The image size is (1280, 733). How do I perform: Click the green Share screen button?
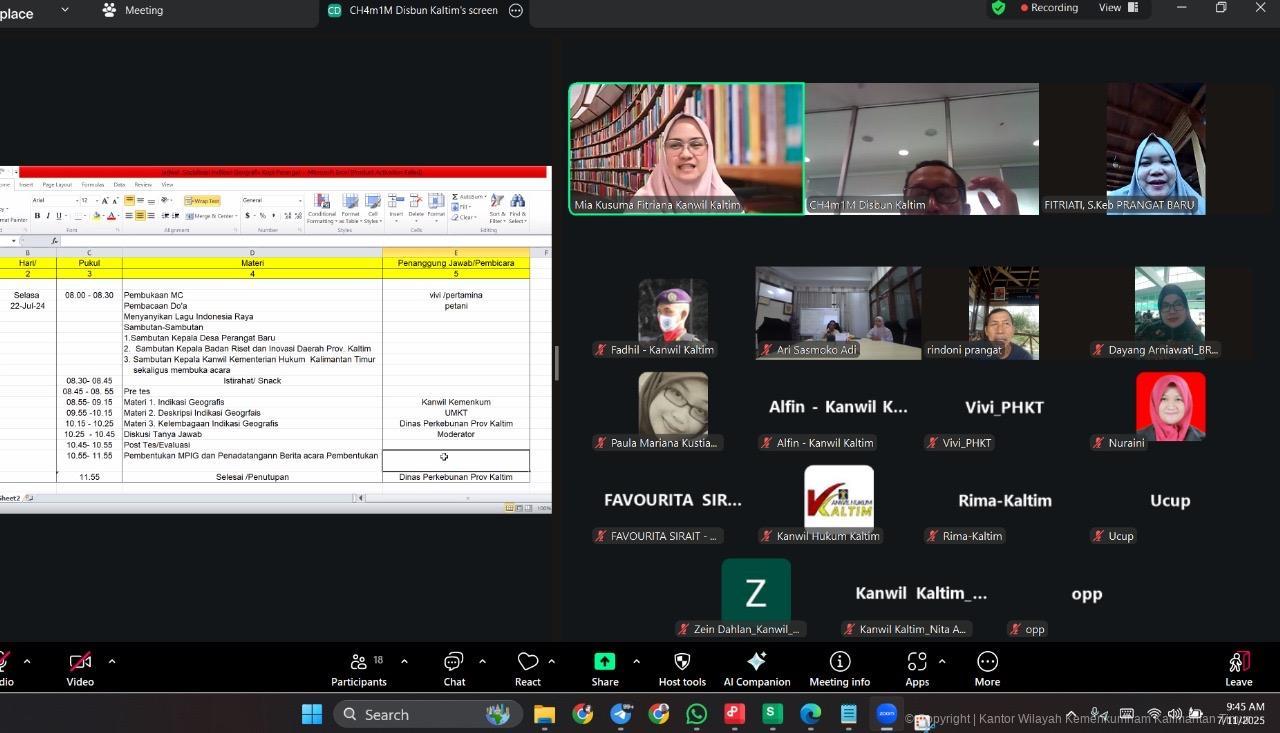pyautogui.click(x=604, y=669)
